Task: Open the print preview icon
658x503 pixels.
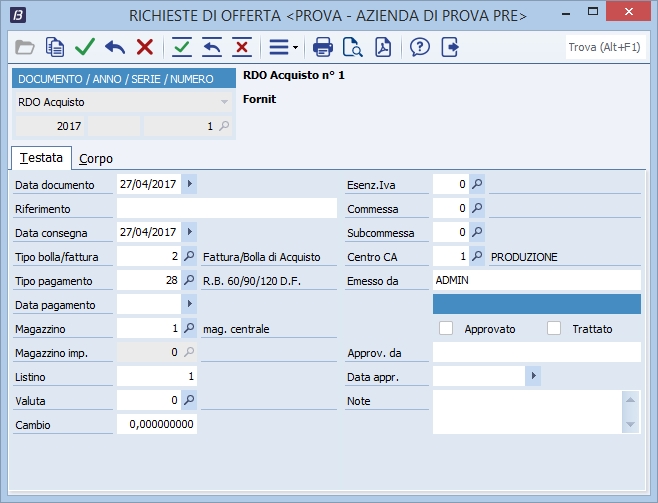Action: [352, 47]
